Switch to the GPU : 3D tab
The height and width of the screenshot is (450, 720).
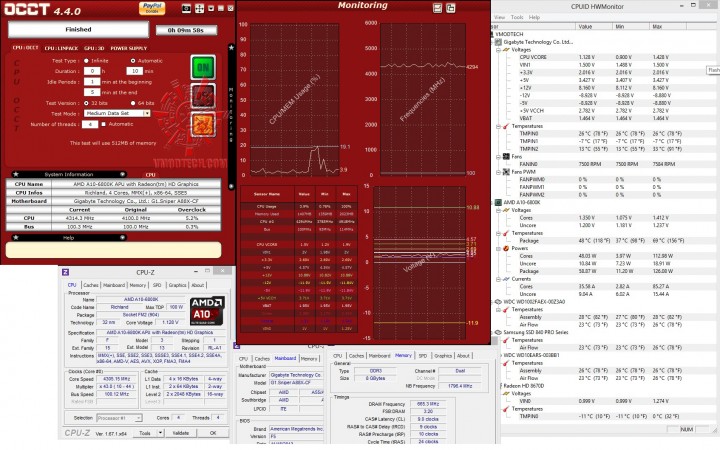[94, 48]
